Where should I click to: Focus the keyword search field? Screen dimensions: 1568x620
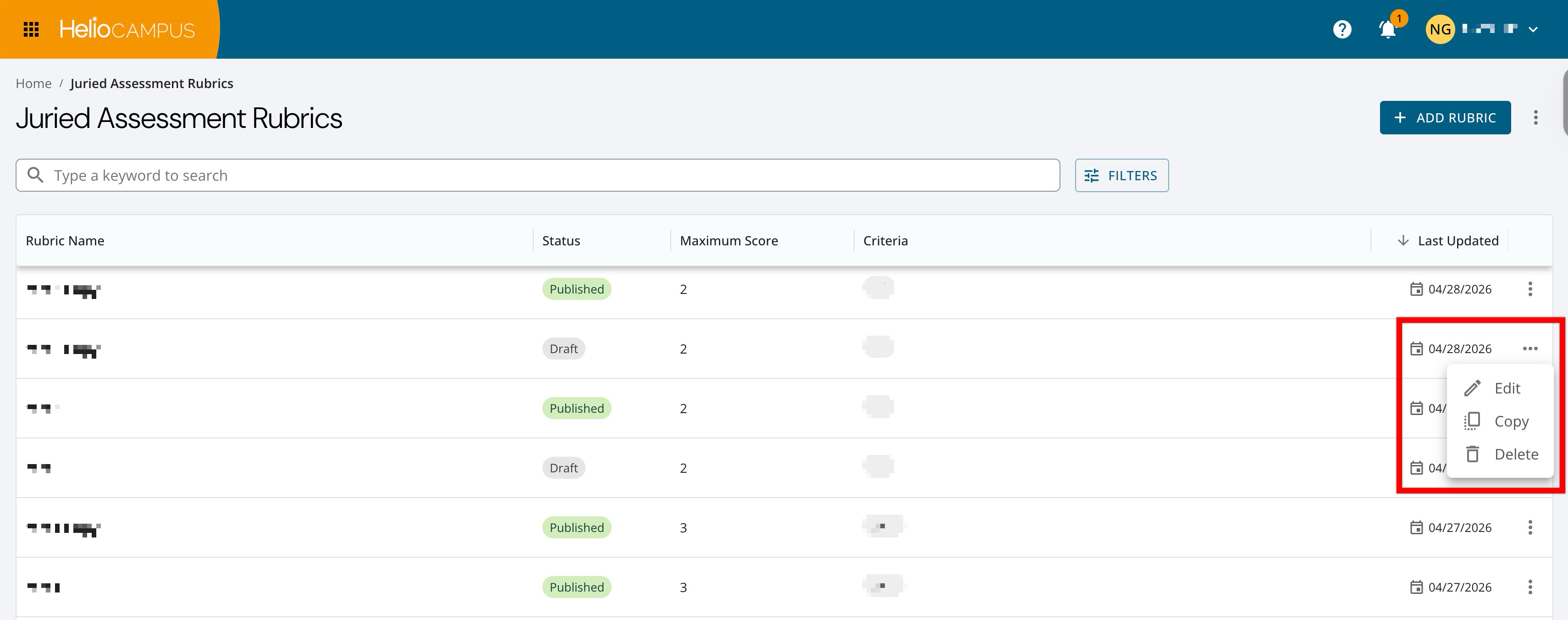(x=537, y=175)
